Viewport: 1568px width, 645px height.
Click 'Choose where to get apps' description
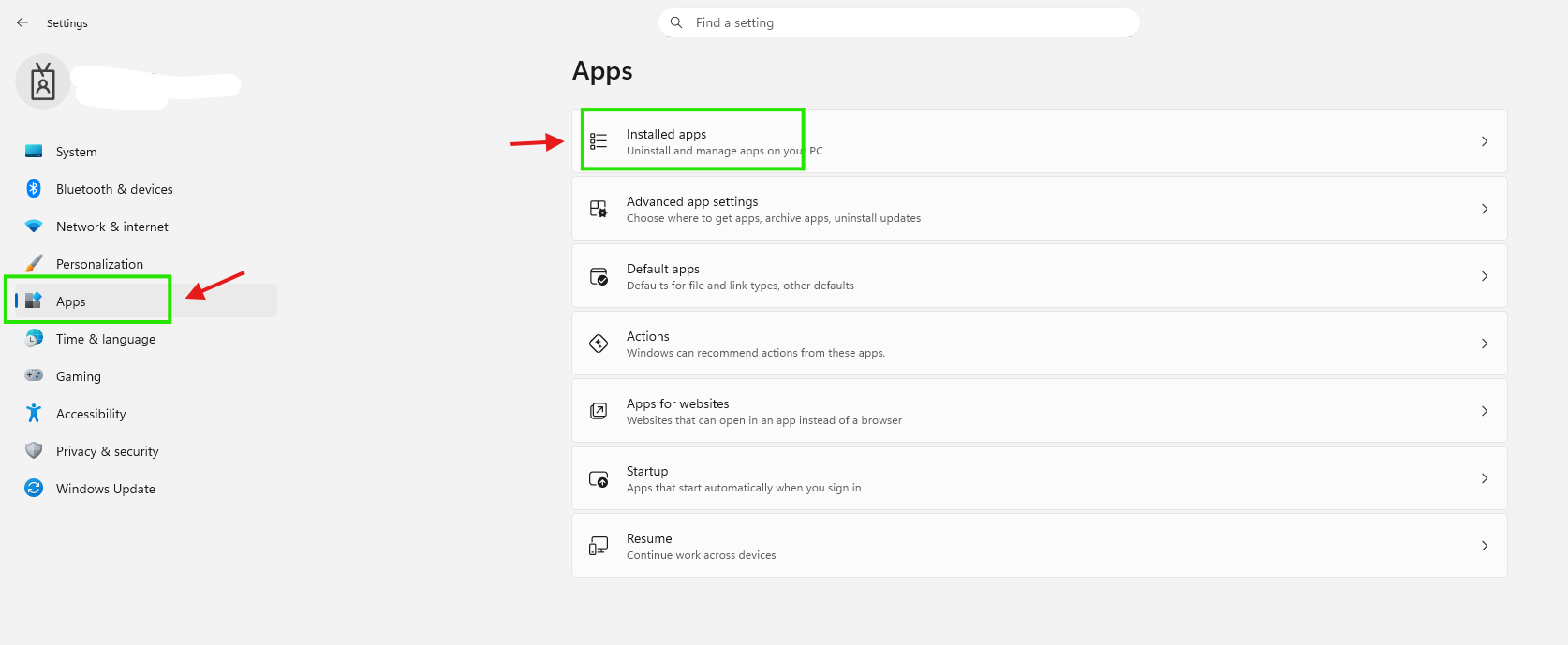point(774,218)
